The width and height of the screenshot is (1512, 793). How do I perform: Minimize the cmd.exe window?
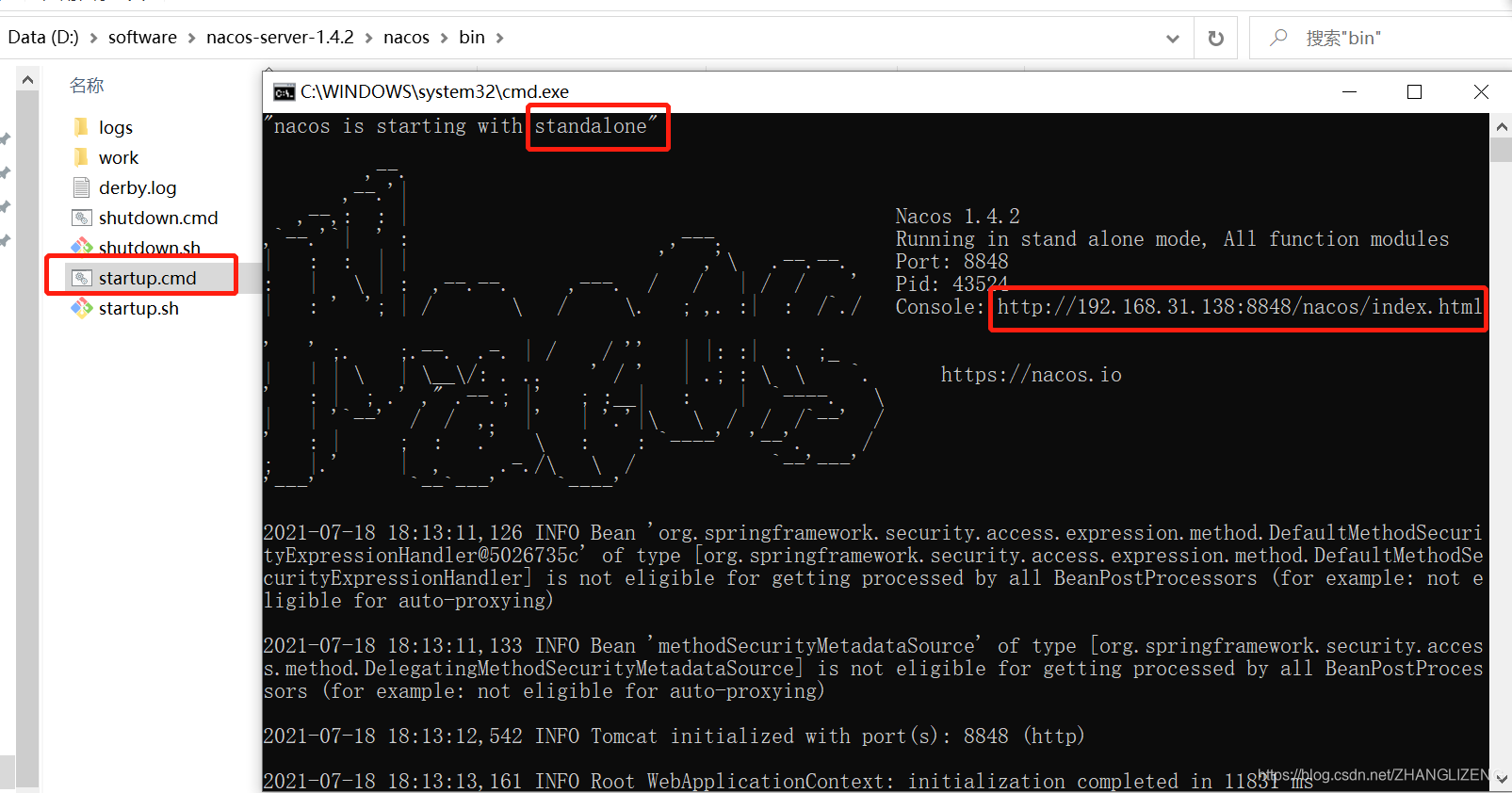pyautogui.click(x=1349, y=92)
